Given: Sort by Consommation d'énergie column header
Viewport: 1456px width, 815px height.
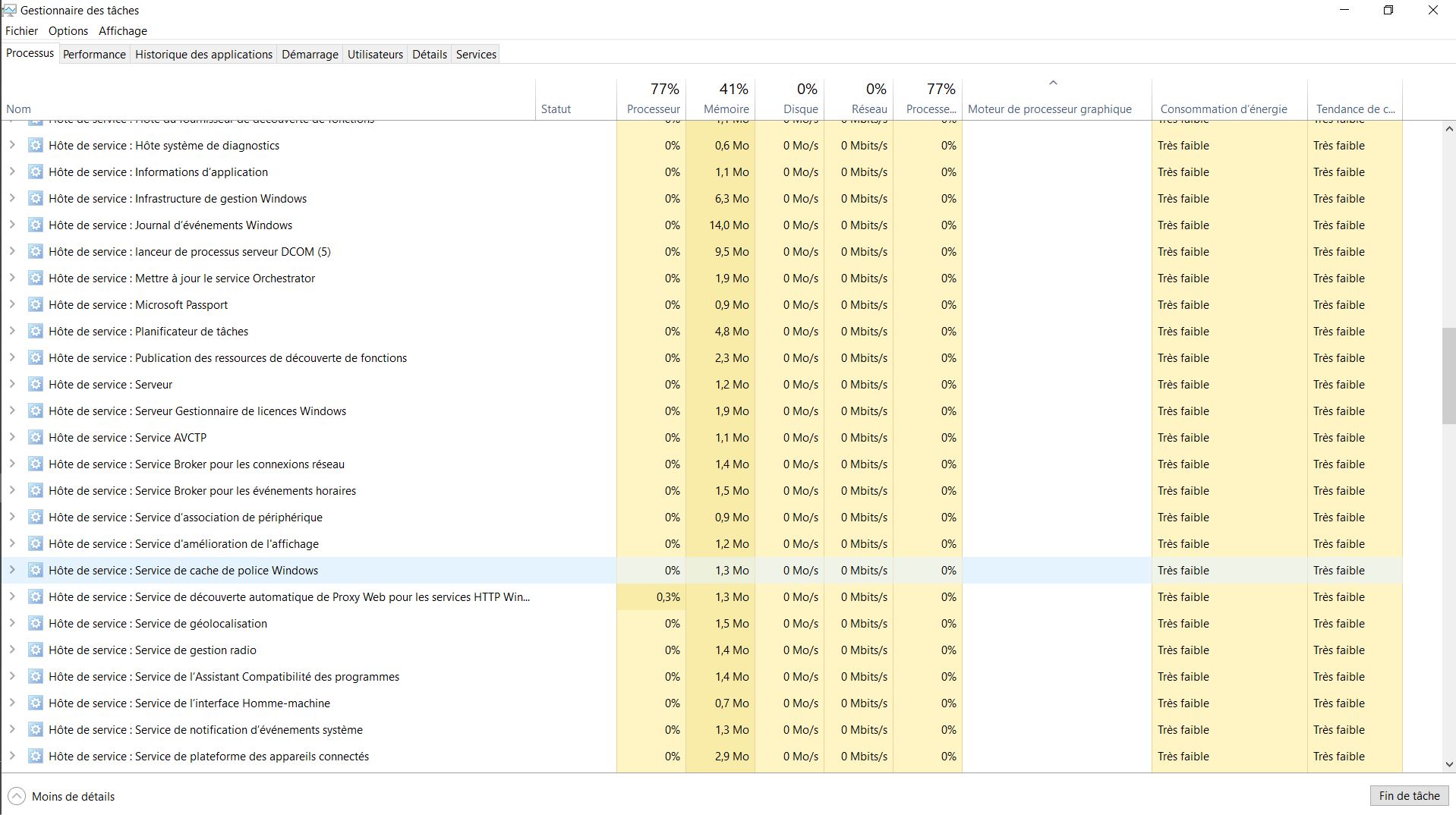Looking at the screenshot, I should click(1230, 99).
